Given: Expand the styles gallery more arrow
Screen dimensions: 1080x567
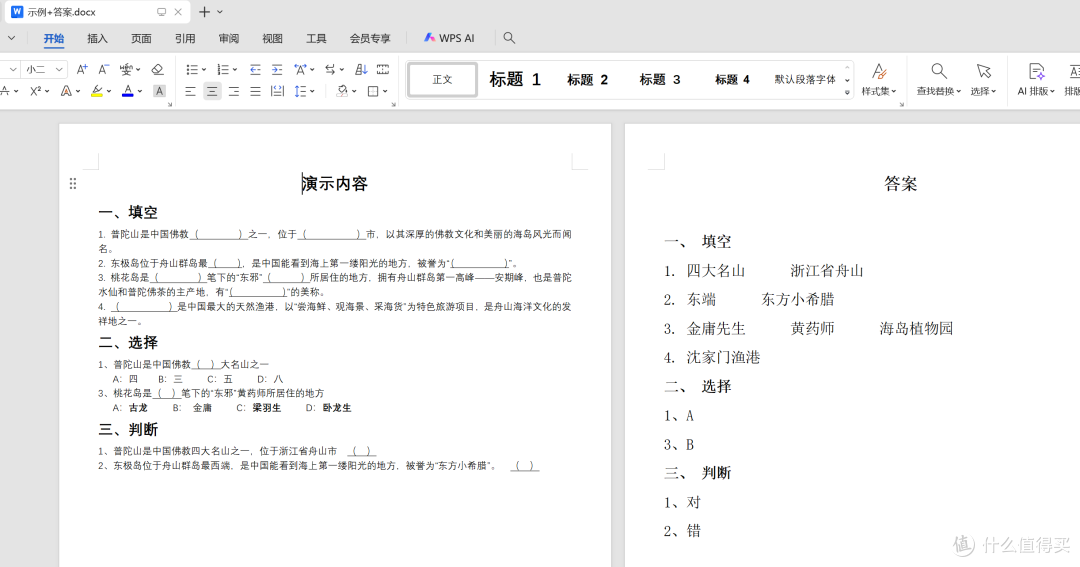Looking at the screenshot, I should [847, 92].
